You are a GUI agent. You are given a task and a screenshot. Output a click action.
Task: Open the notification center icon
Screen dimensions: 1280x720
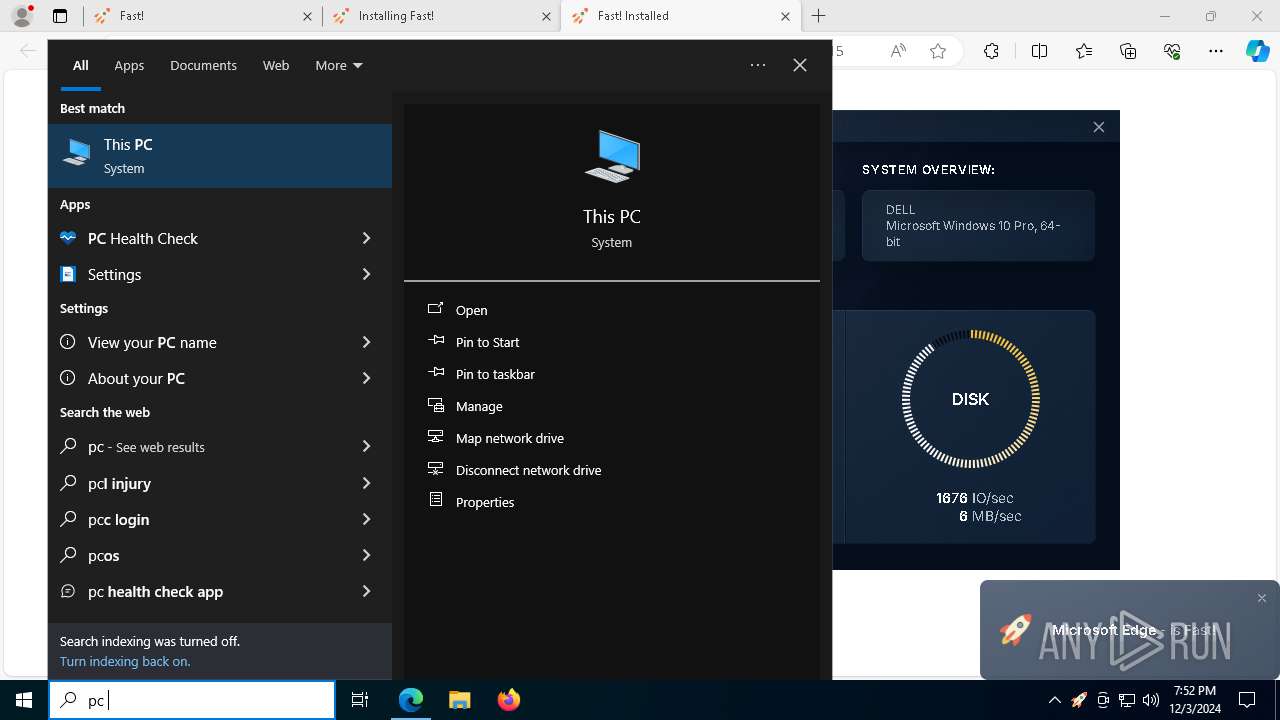point(1247,700)
